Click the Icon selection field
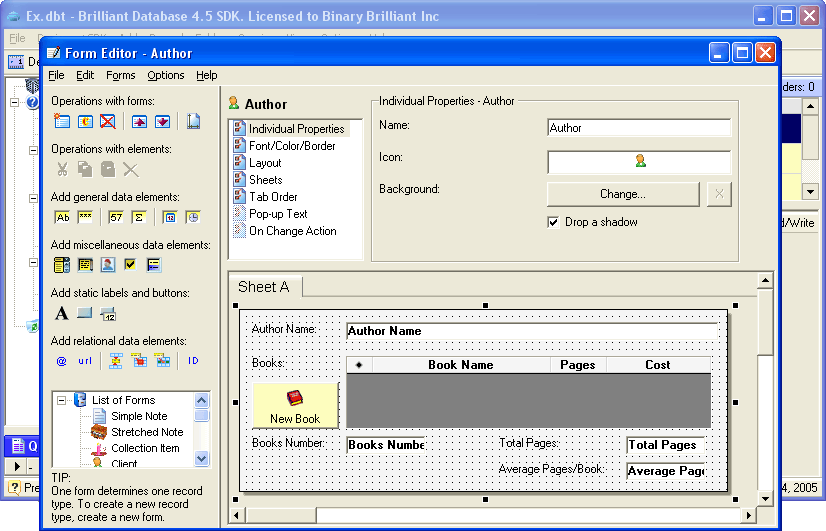 tap(639, 162)
